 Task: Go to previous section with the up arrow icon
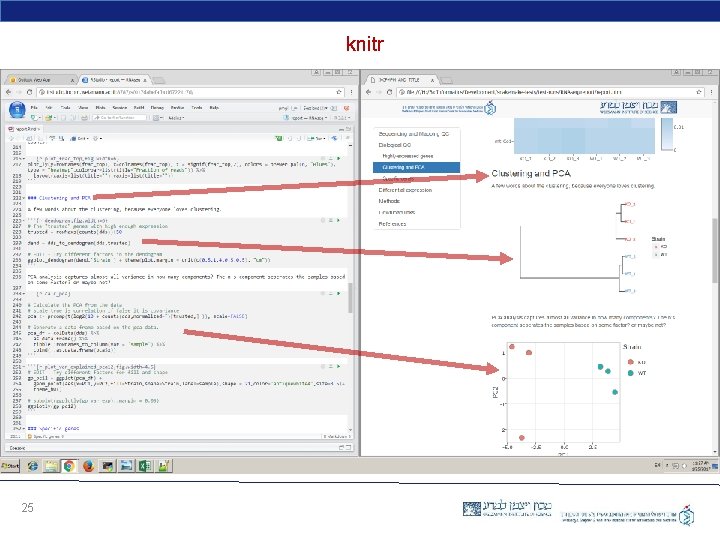tap(291, 138)
